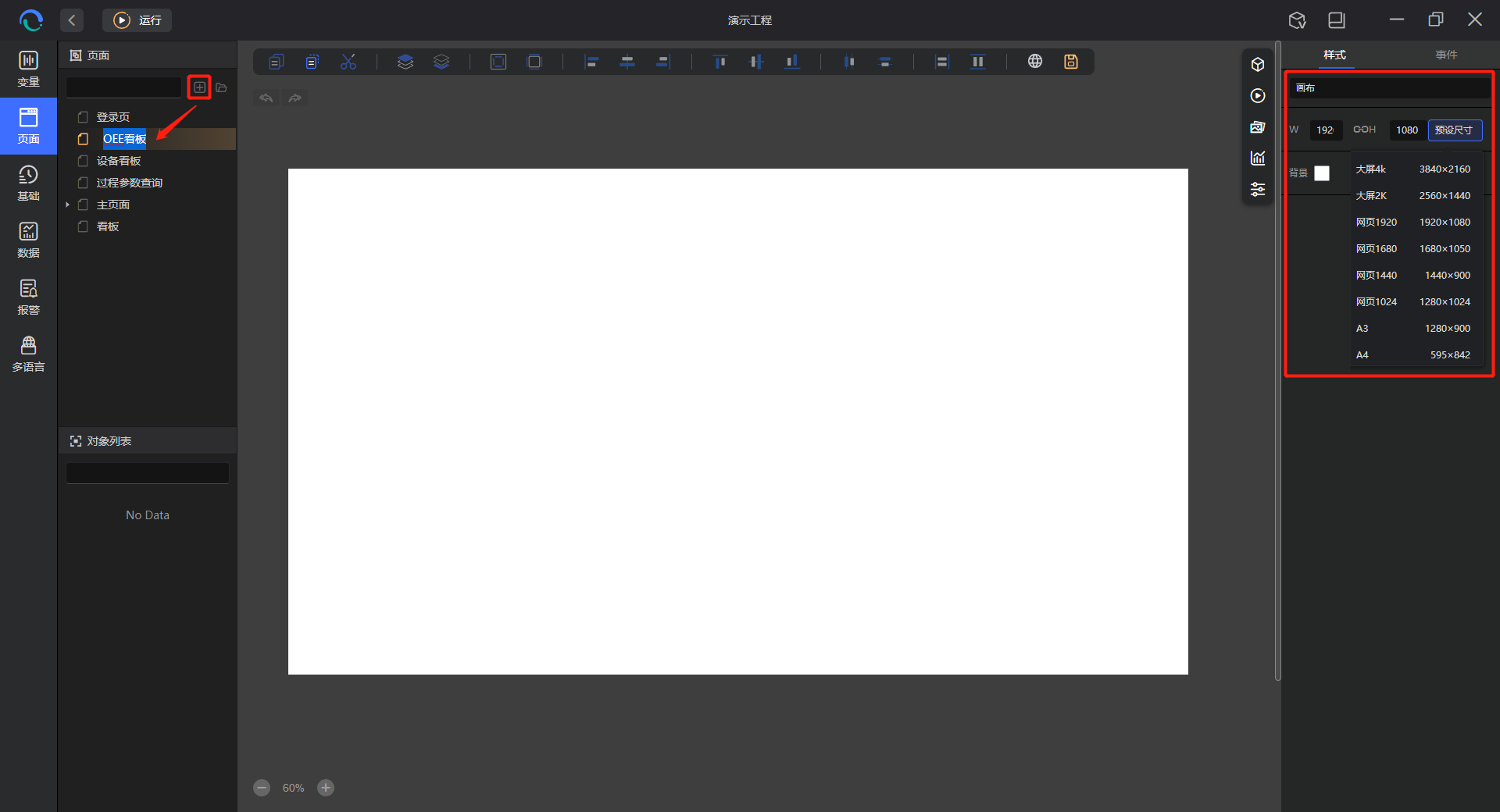Viewport: 1500px width, 812px height.
Task: Open the 报警 section in the sidebar
Action: pos(29,297)
